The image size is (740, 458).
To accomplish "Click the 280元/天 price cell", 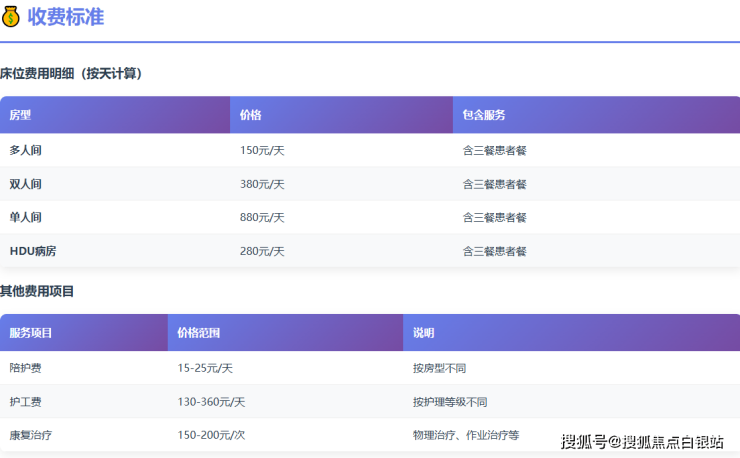I will click(x=262, y=251).
